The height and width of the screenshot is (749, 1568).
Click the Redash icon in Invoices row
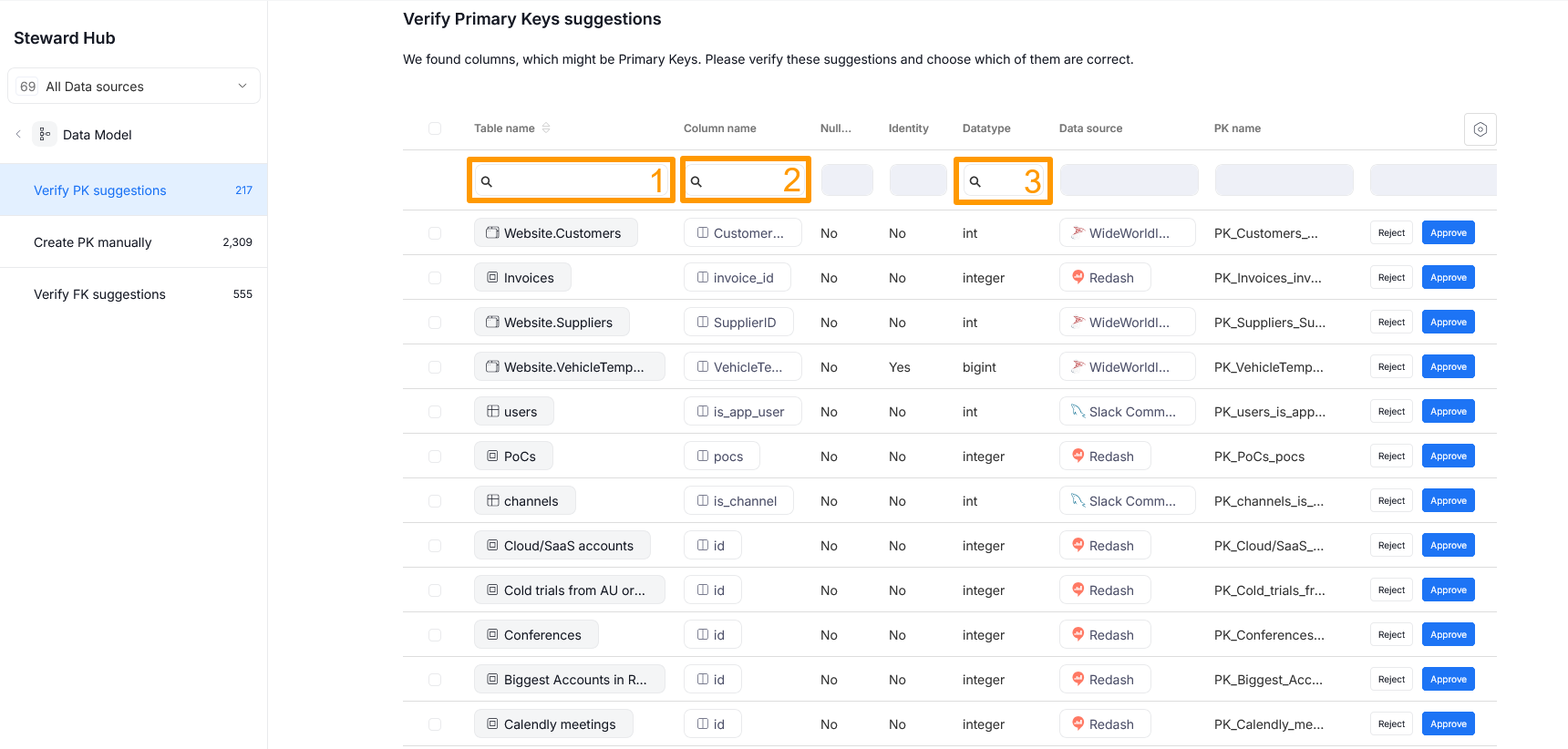(1078, 277)
